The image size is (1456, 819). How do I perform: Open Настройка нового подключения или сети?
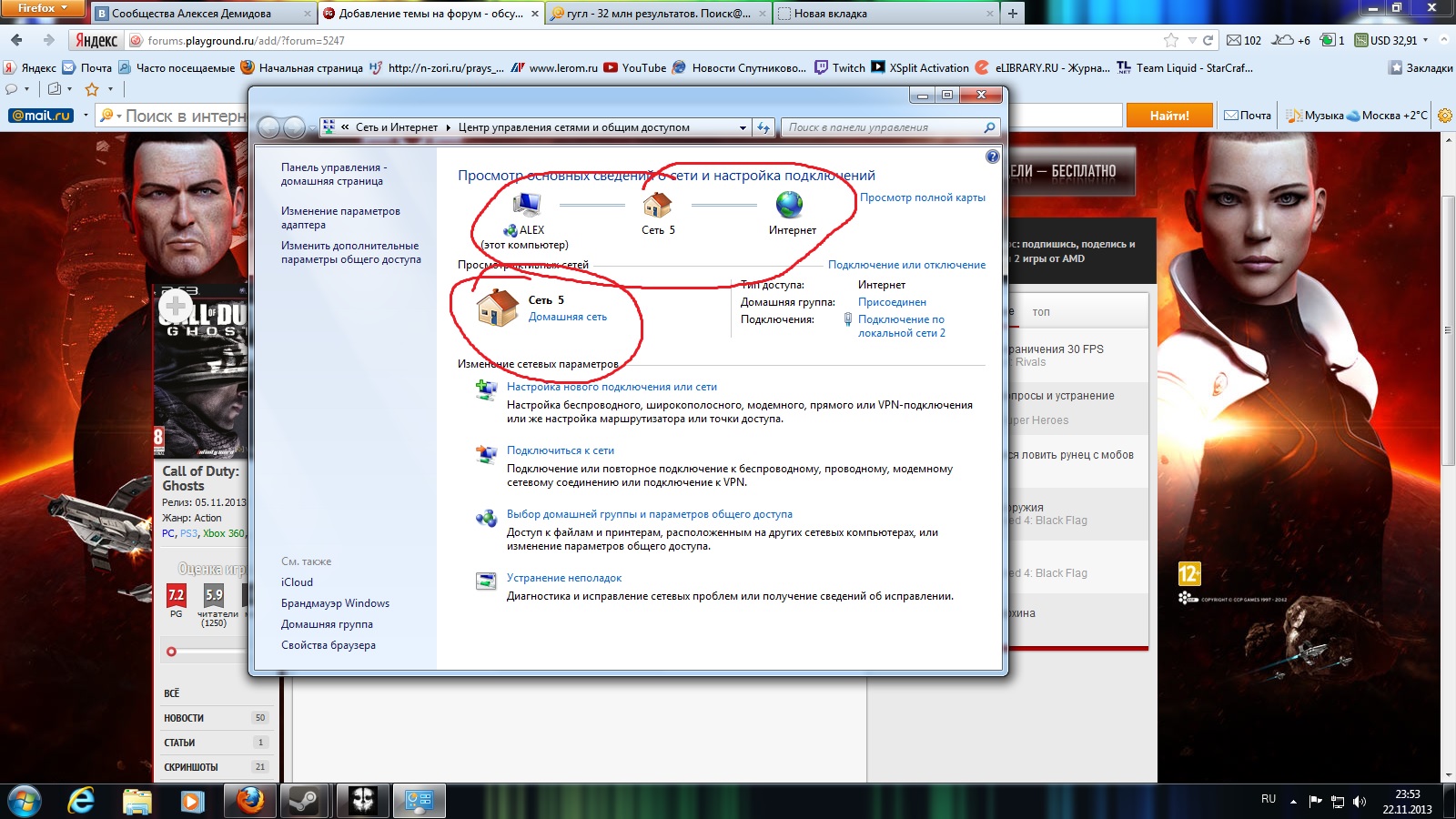pos(612,387)
